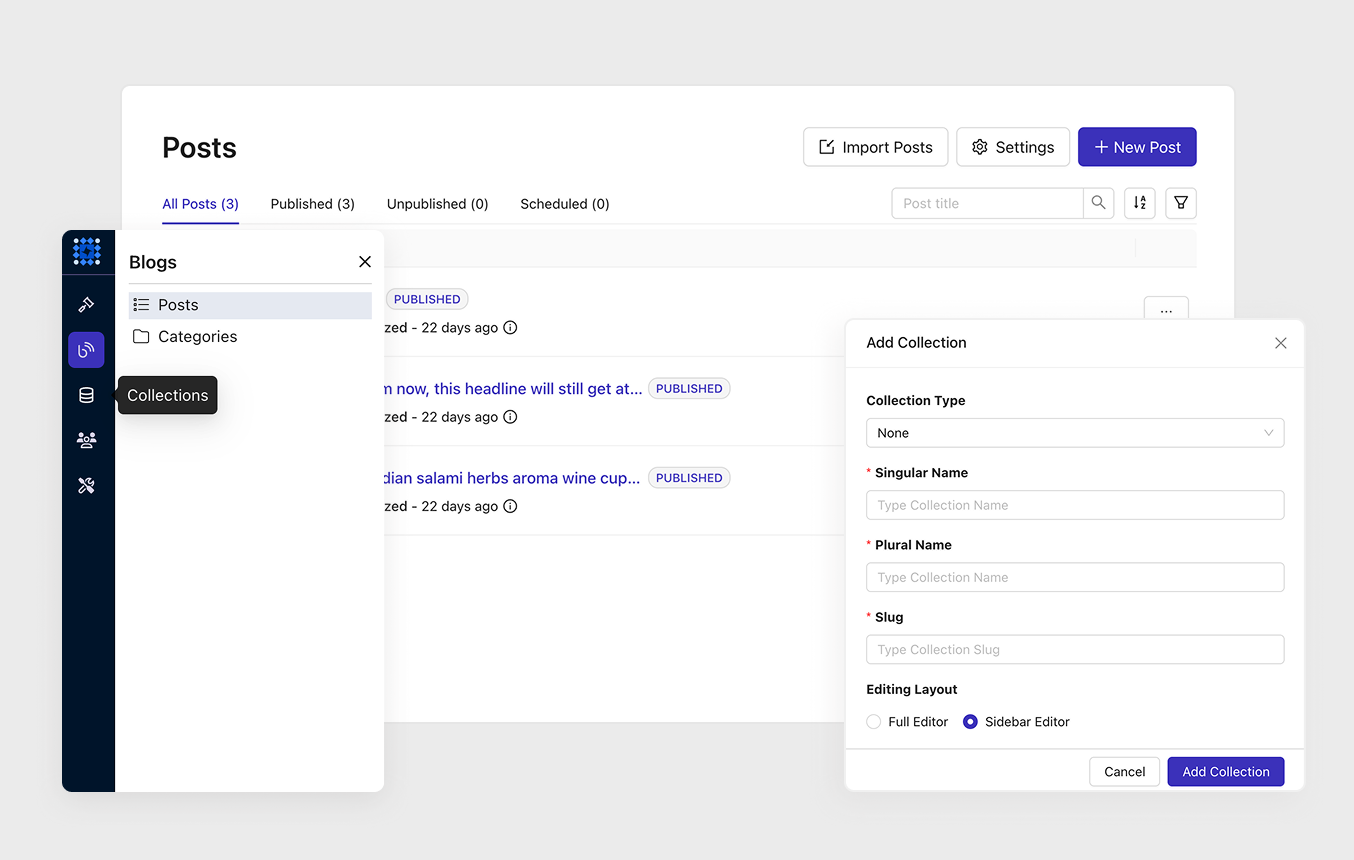The image size is (1354, 860).
Task: Click the Add Collection button
Action: (1225, 772)
